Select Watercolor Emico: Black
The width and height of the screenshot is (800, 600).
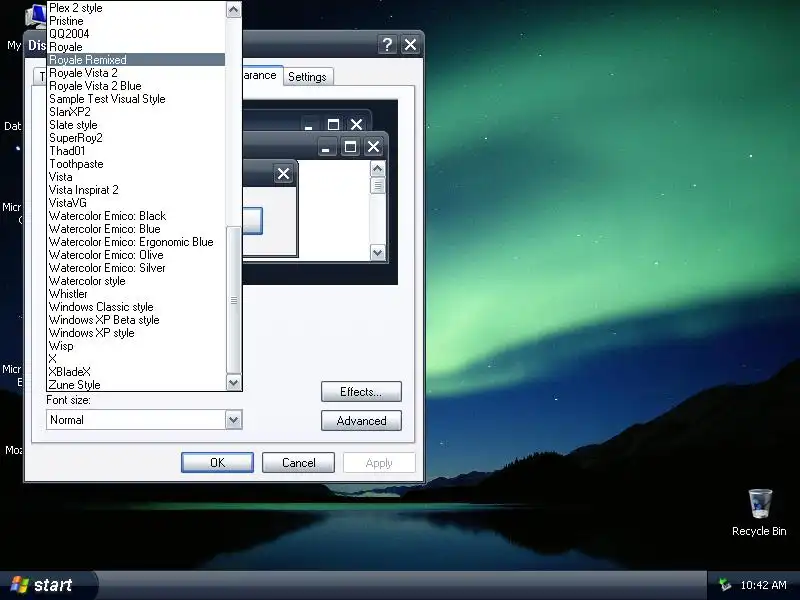pyautogui.click(x=136, y=216)
